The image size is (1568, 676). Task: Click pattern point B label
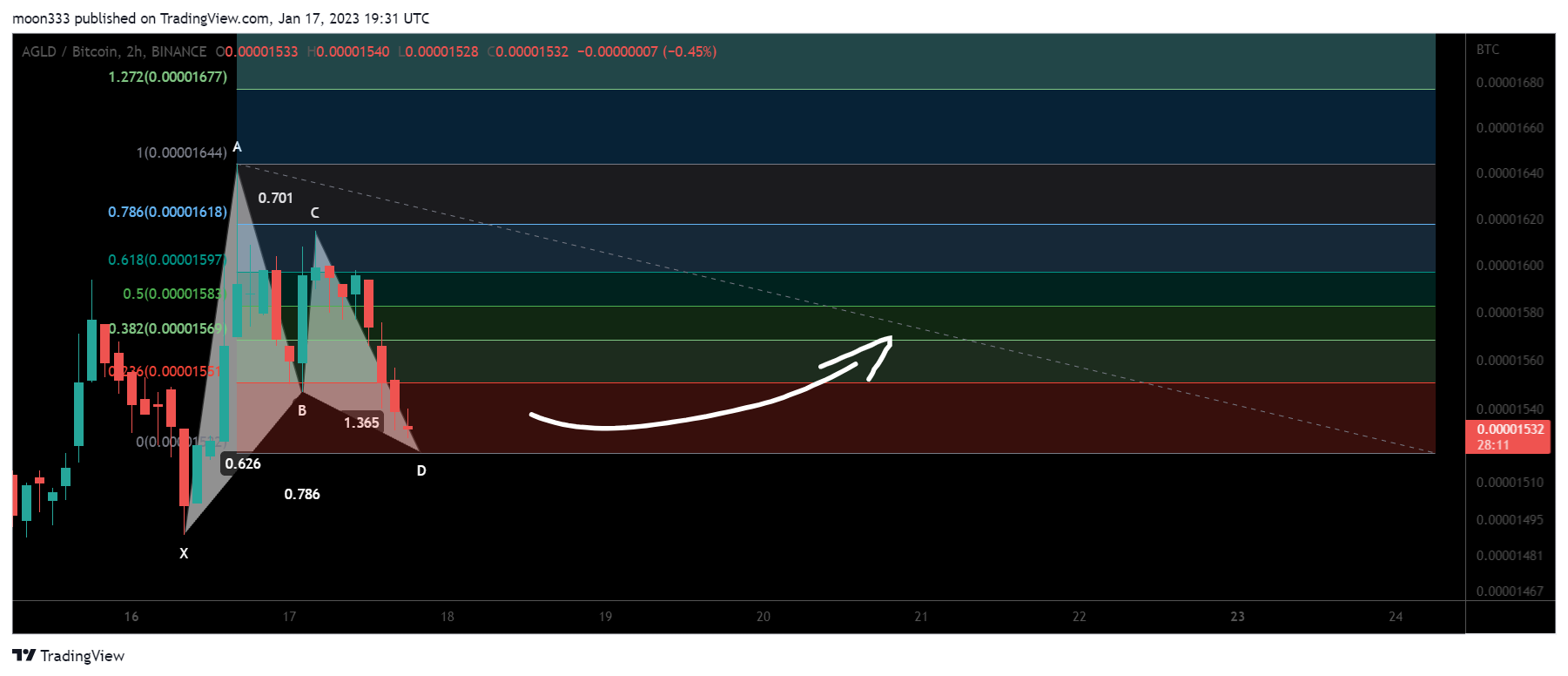302,410
